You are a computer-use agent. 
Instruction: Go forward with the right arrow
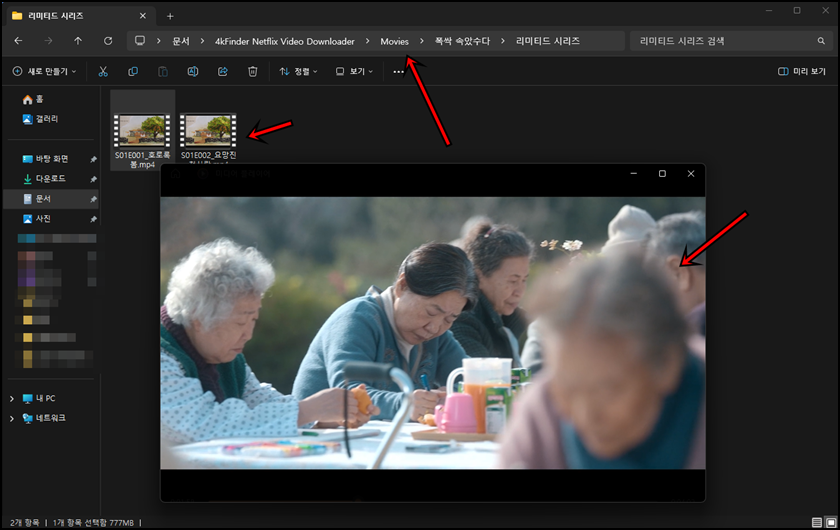[x=48, y=41]
